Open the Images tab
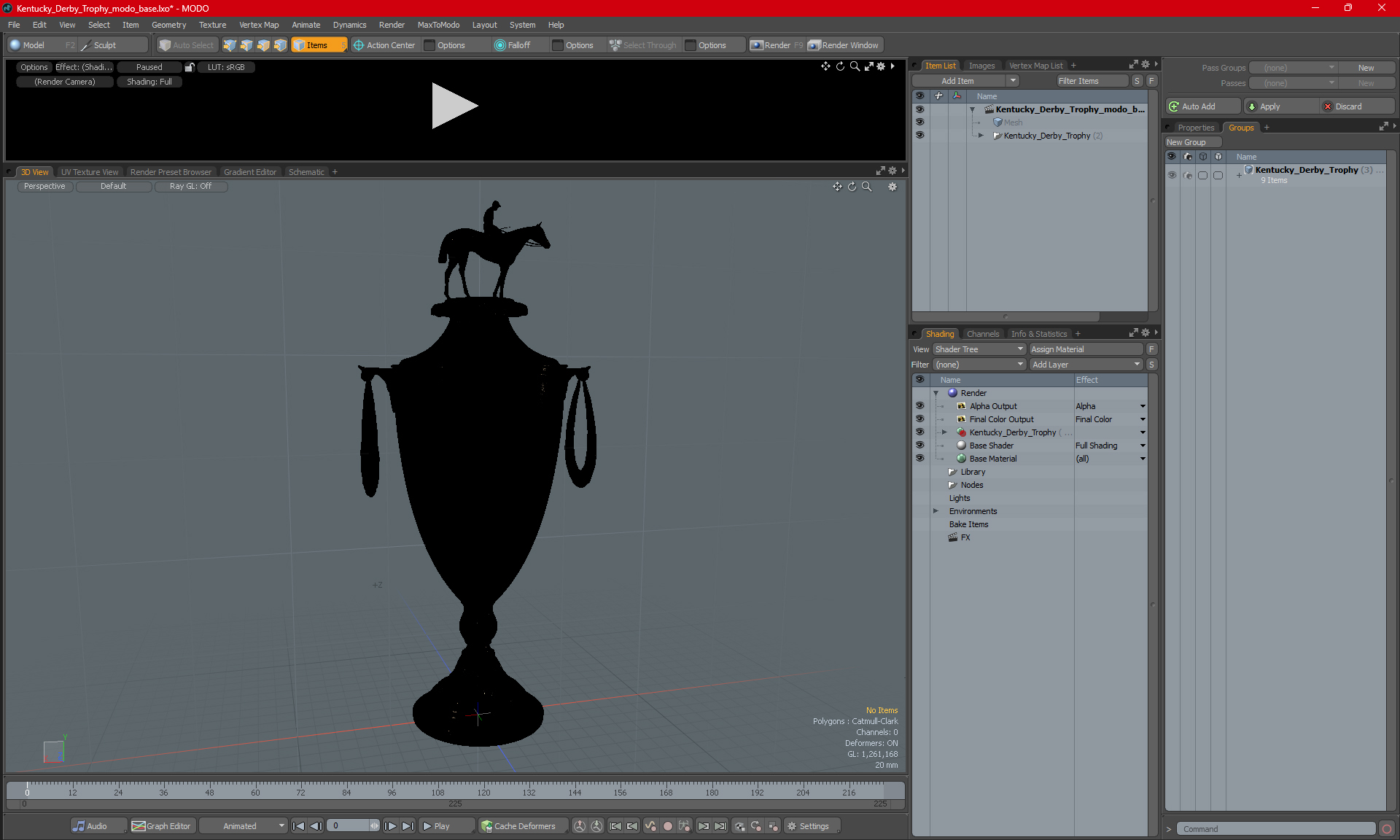Screen dimensions: 1400x840 click(981, 66)
